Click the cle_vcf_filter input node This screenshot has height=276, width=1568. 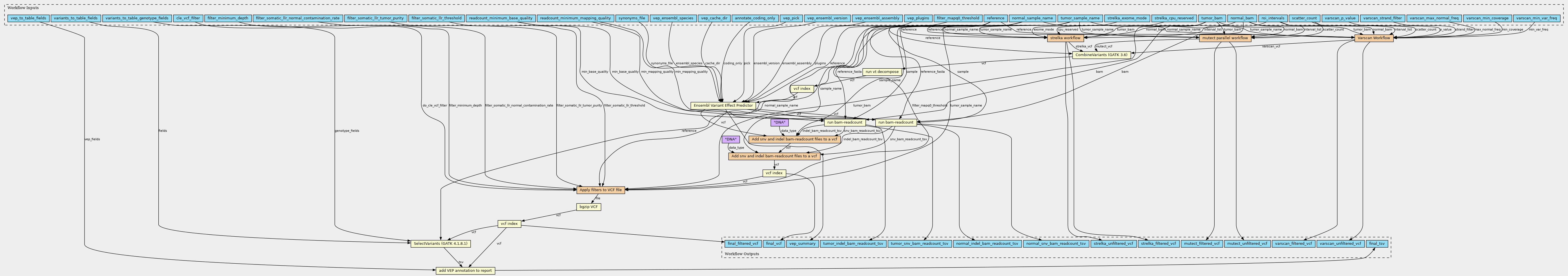pyautogui.click(x=187, y=18)
